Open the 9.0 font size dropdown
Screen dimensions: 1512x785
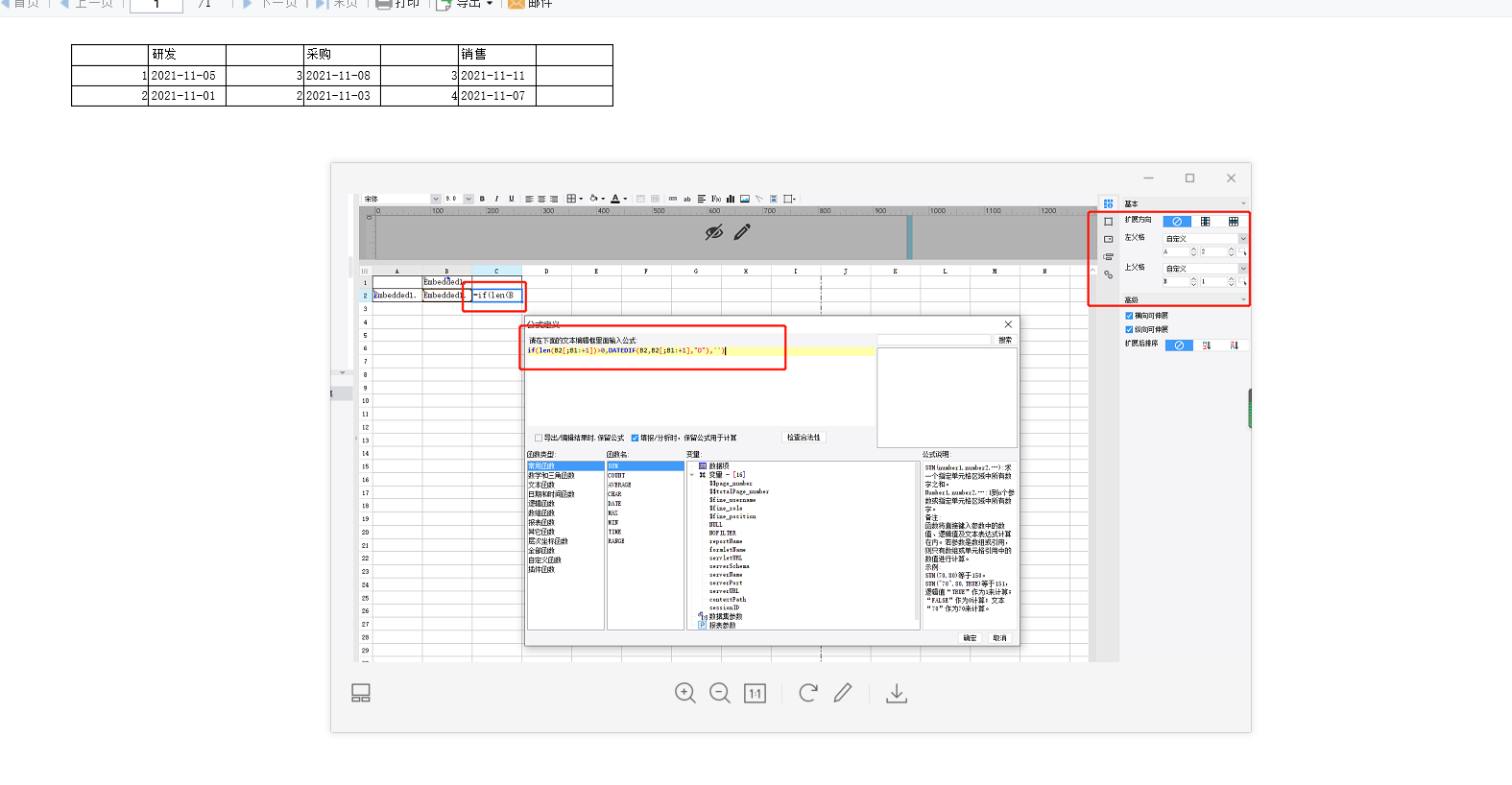[468, 199]
